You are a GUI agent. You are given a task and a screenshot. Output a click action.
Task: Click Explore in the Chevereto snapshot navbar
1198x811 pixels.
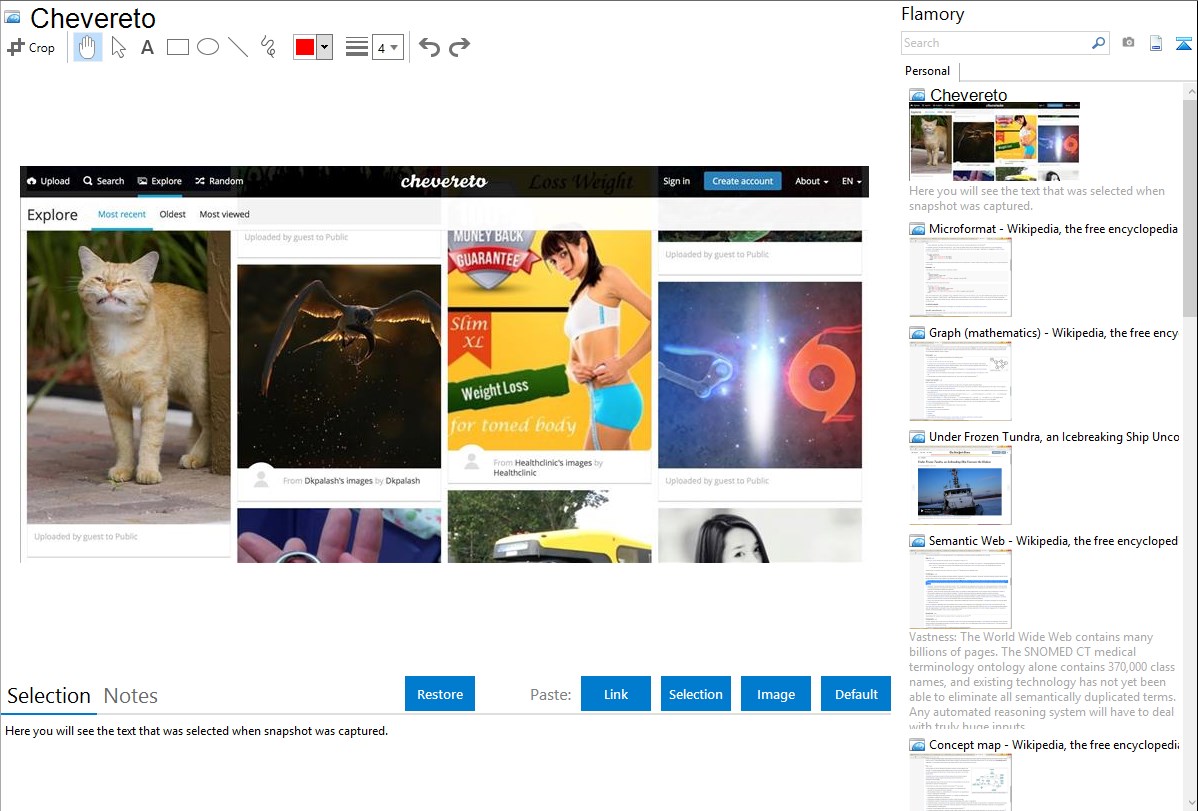(160, 181)
